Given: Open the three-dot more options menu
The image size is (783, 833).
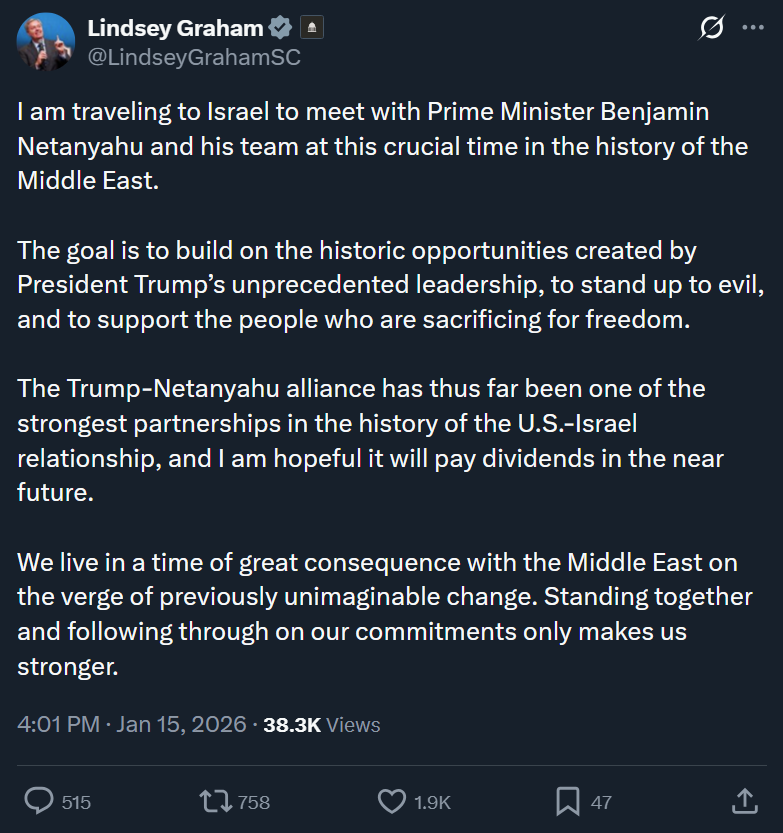Looking at the screenshot, I should pyautogui.click(x=753, y=28).
